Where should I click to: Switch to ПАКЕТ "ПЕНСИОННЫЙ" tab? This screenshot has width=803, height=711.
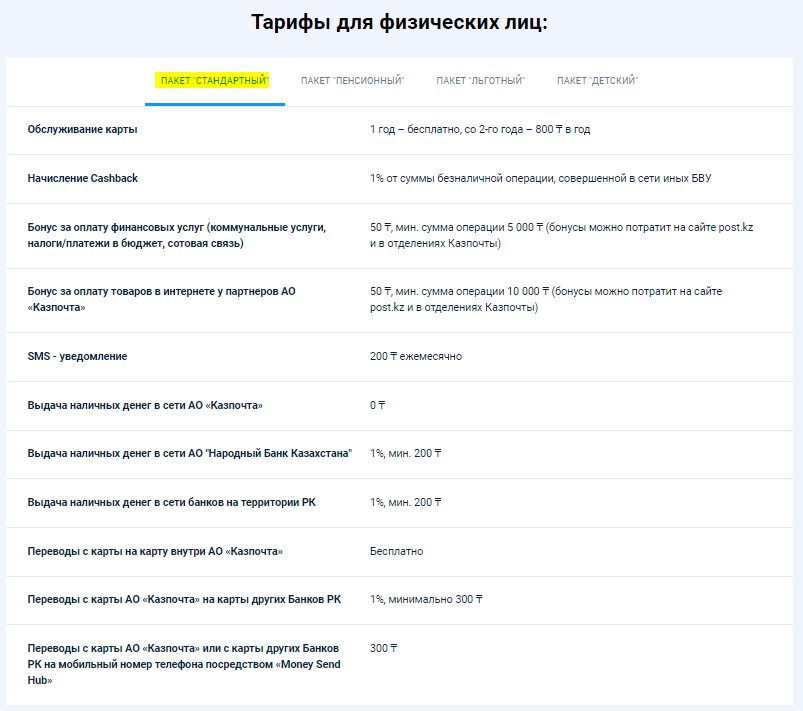(x=352, y=80)
